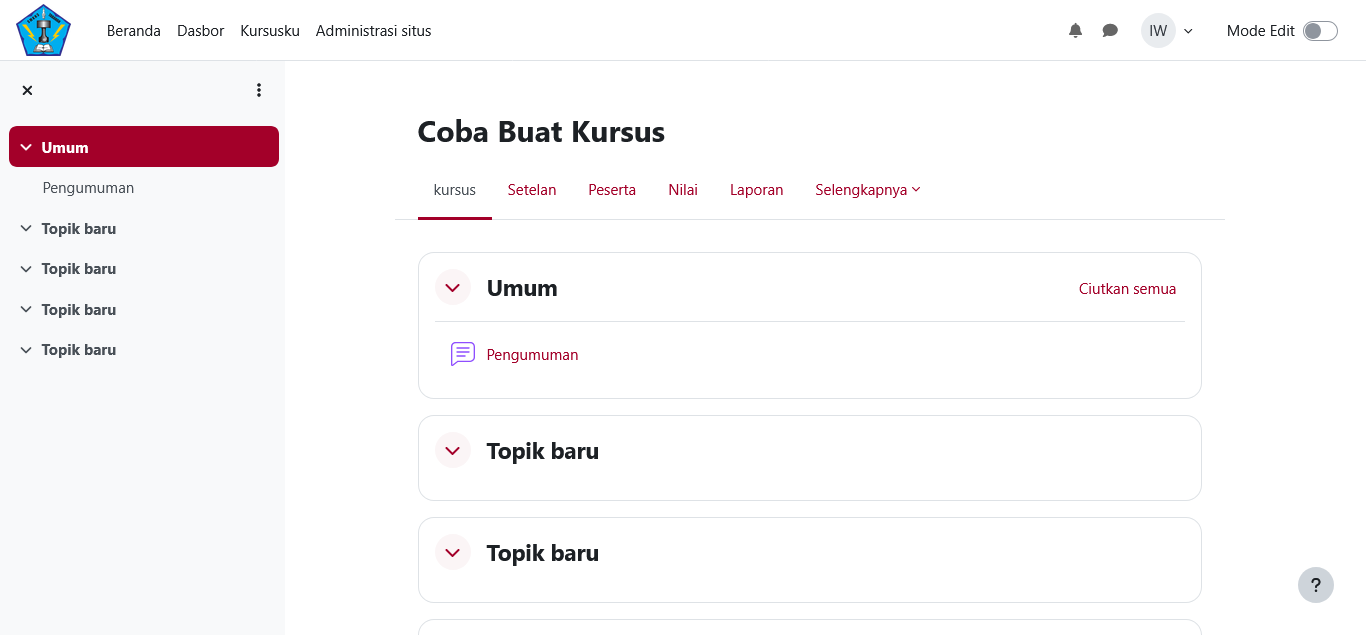
Task: Collapse the Umum section in main content
Action: (453, 288)
